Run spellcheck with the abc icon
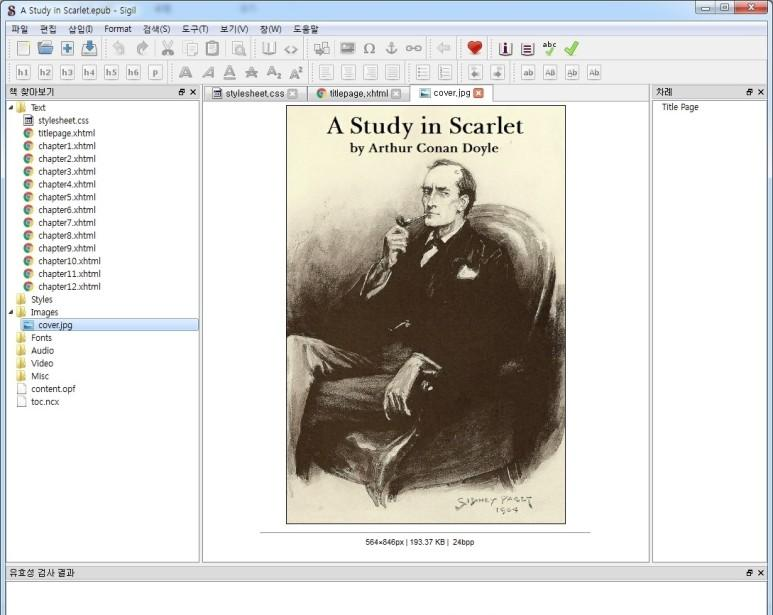 549,48
